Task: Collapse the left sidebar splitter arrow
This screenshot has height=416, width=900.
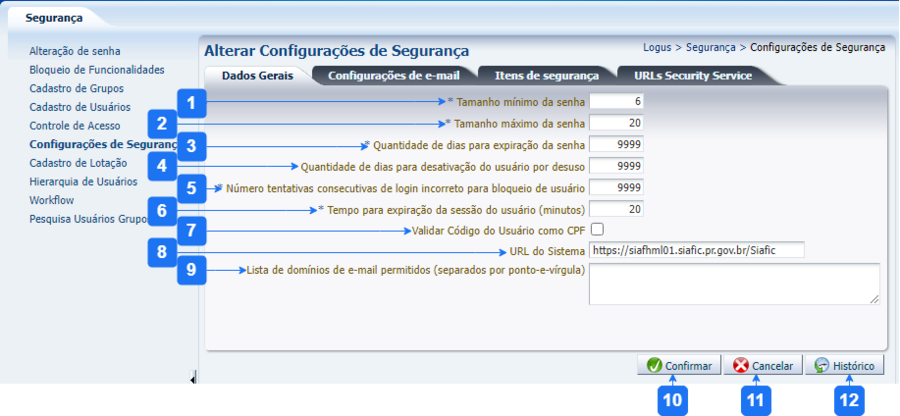Action: coord(192,377)
